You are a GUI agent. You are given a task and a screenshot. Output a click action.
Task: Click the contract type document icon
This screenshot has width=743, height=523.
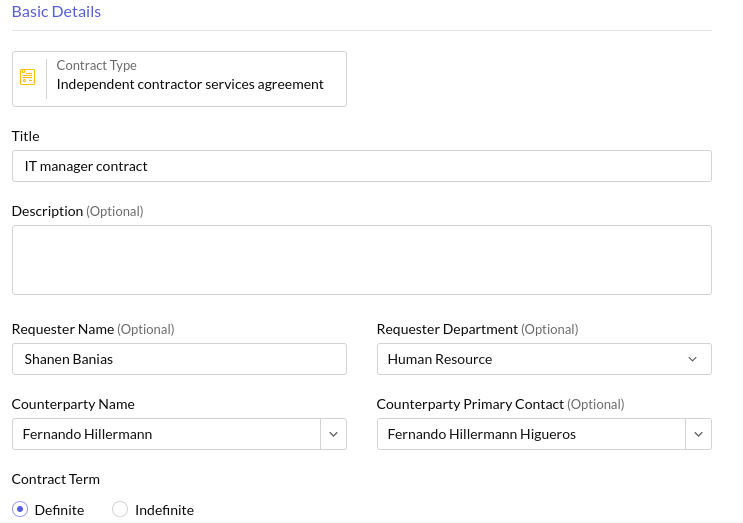pyautogui.click(x=28, y=77)
